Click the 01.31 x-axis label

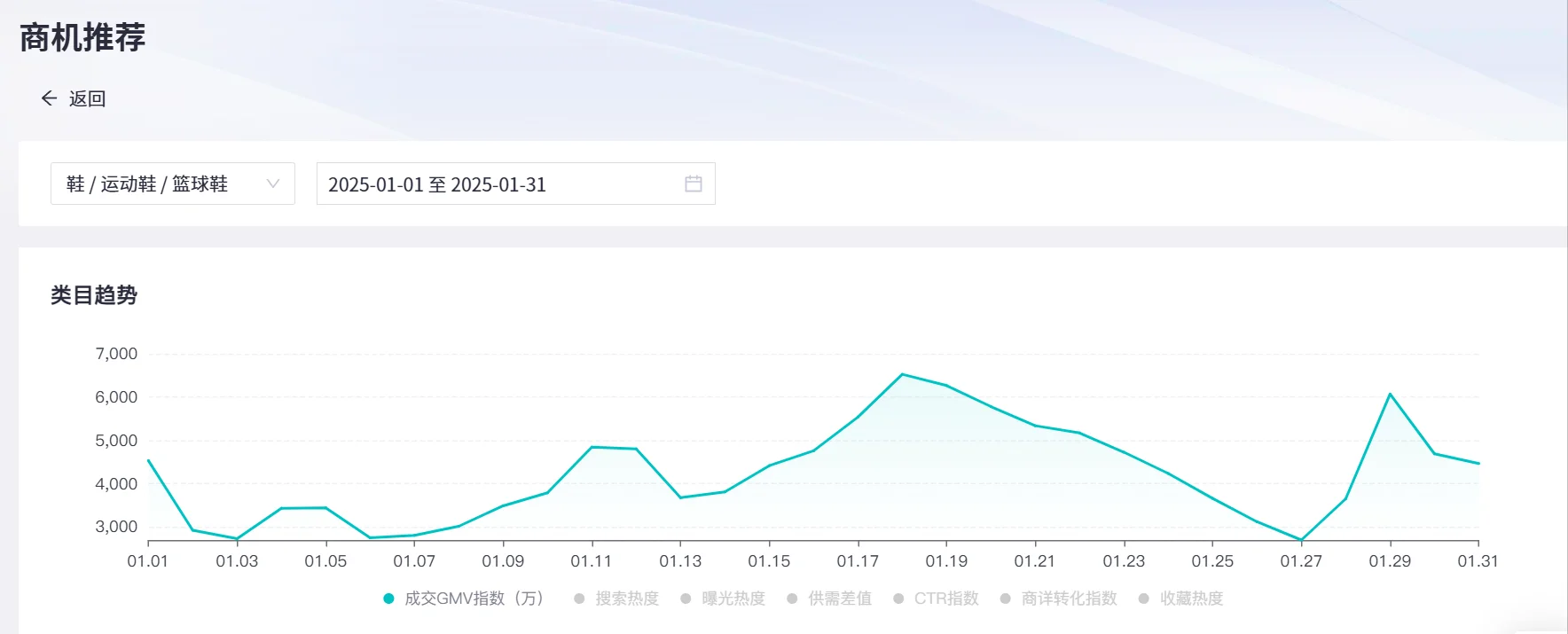tap(1478, 561)
